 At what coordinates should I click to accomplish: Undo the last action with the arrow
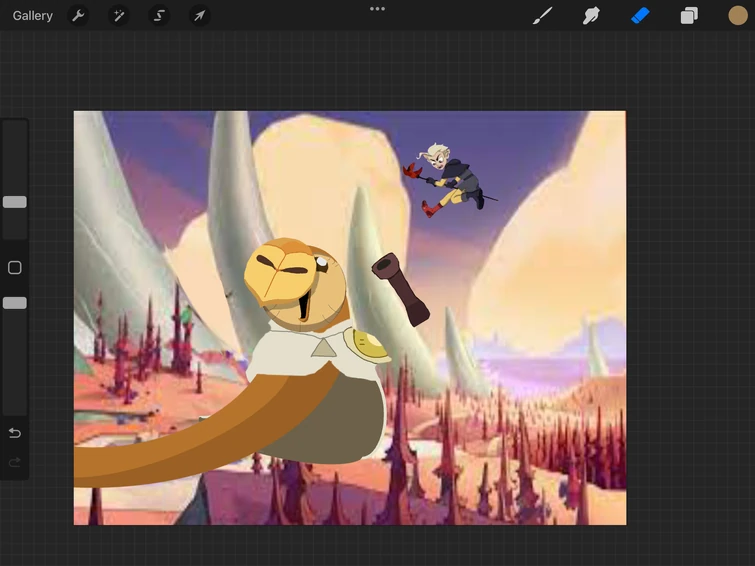click(15, 433)
